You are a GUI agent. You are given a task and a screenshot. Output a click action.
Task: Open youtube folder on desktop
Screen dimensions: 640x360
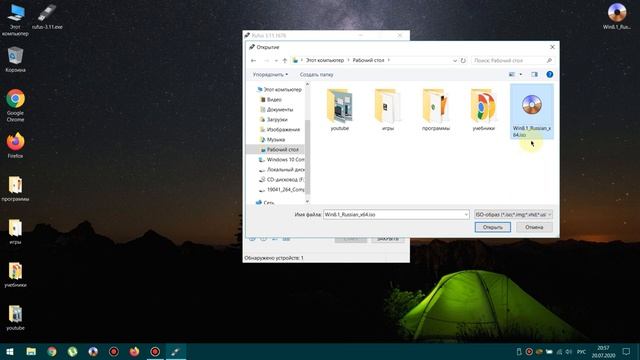16,318
